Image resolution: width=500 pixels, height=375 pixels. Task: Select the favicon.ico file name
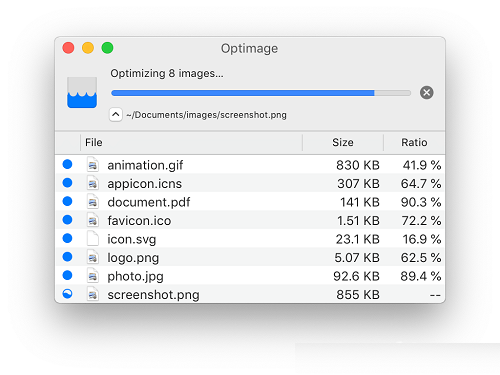pos(139,221)
